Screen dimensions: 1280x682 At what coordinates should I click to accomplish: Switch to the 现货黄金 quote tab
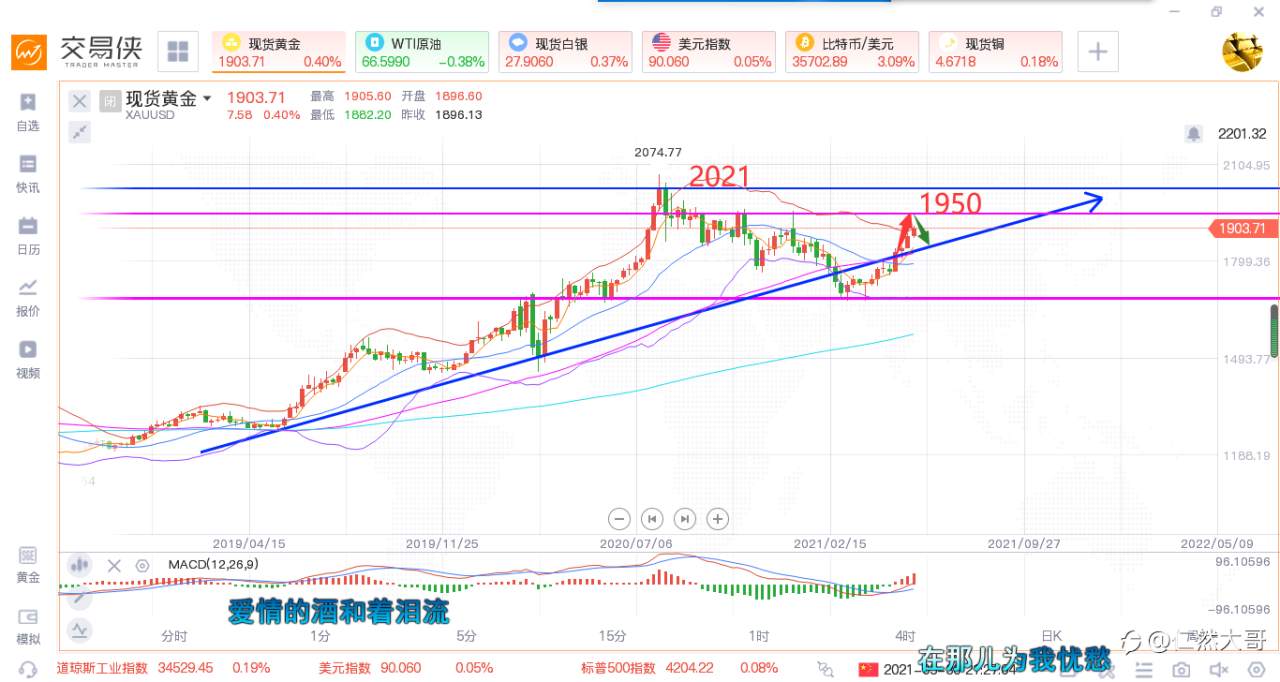click(279, 52)
